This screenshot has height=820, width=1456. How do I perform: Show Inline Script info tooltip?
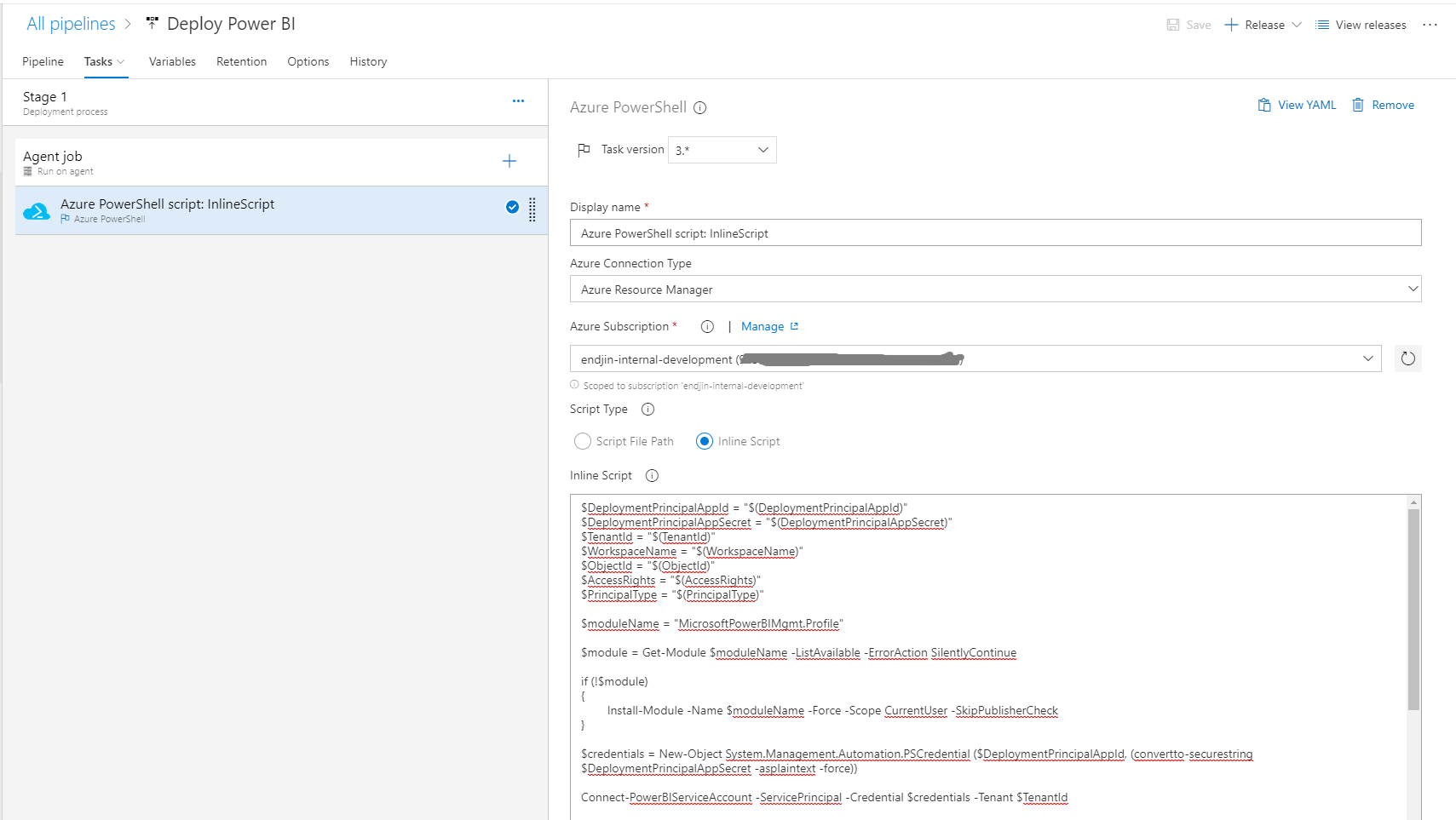click(652, 475)
